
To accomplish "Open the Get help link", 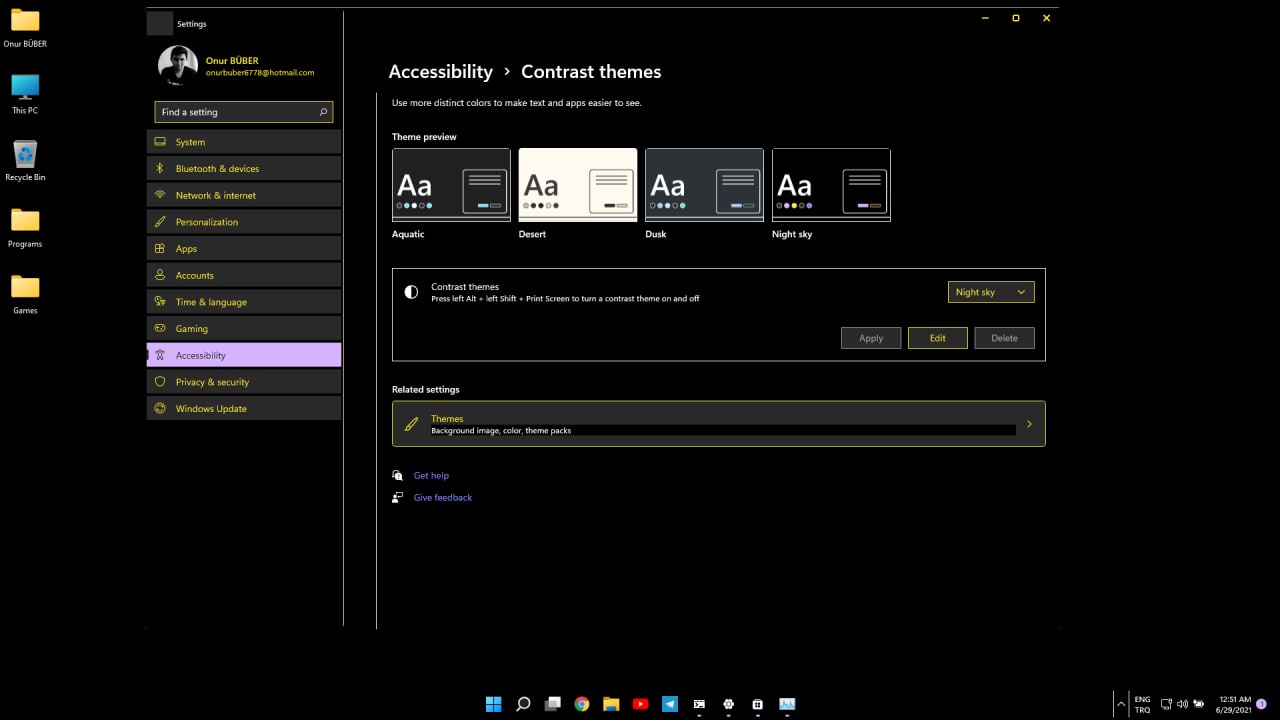I will (x=431, y=476).
